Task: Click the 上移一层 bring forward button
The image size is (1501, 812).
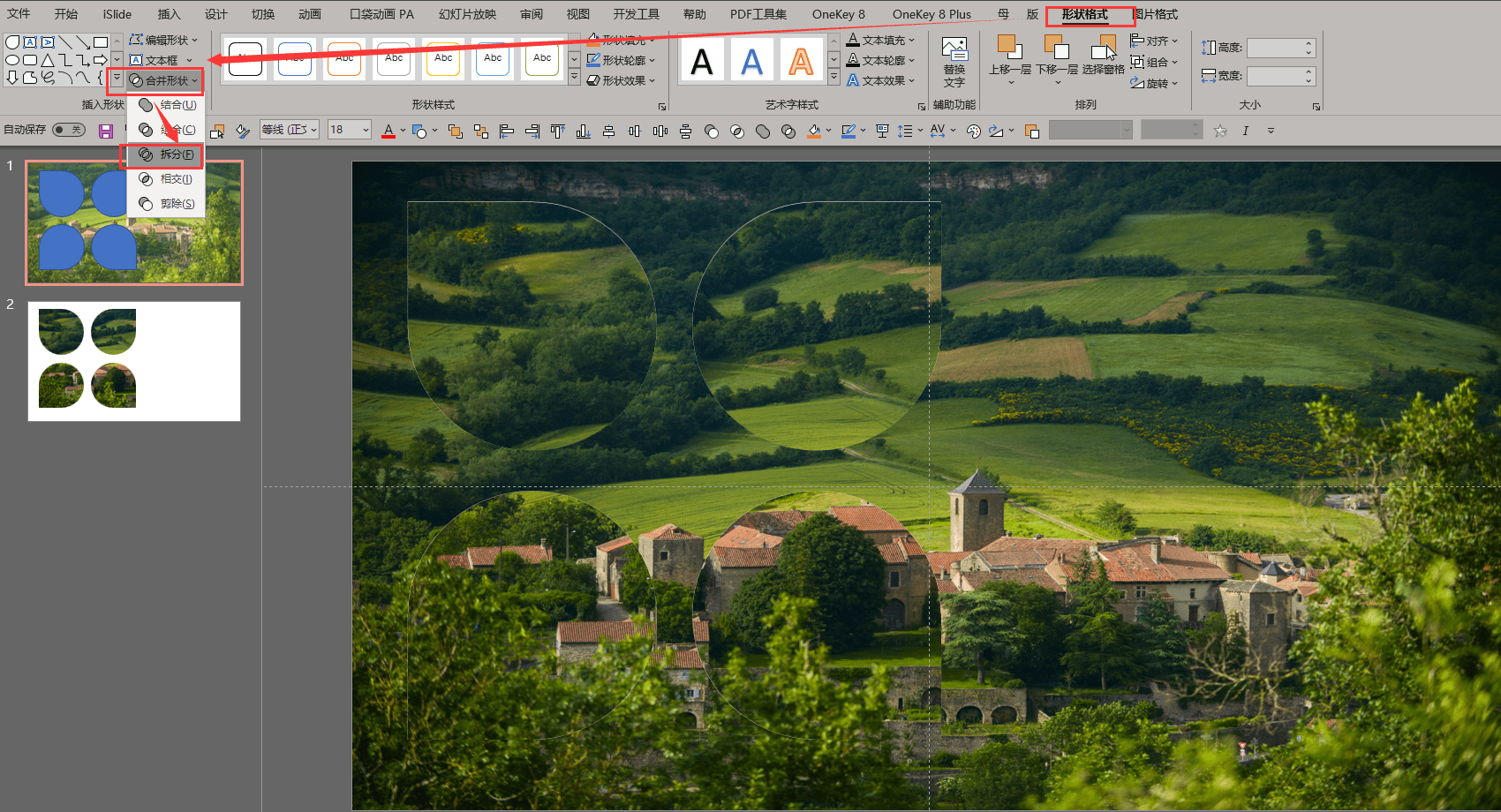Action: pyautogui.click(x=1010, y=60)
